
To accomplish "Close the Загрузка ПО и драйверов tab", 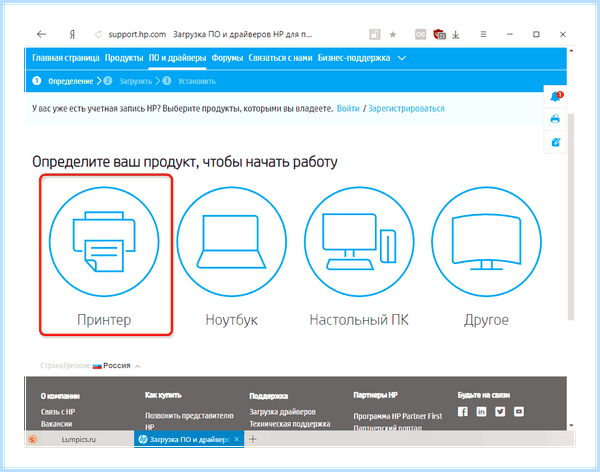I will click(236, 439).
